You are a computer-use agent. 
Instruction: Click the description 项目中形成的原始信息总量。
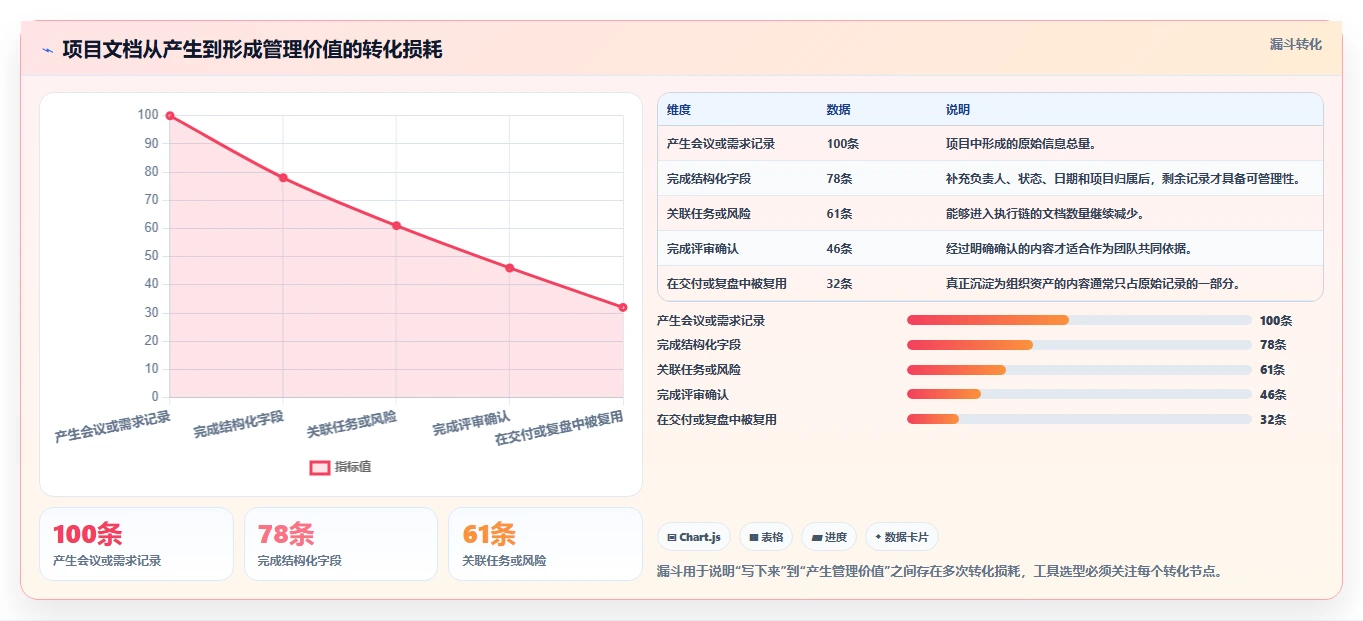pyautogui.click(x=1021, y=144)
